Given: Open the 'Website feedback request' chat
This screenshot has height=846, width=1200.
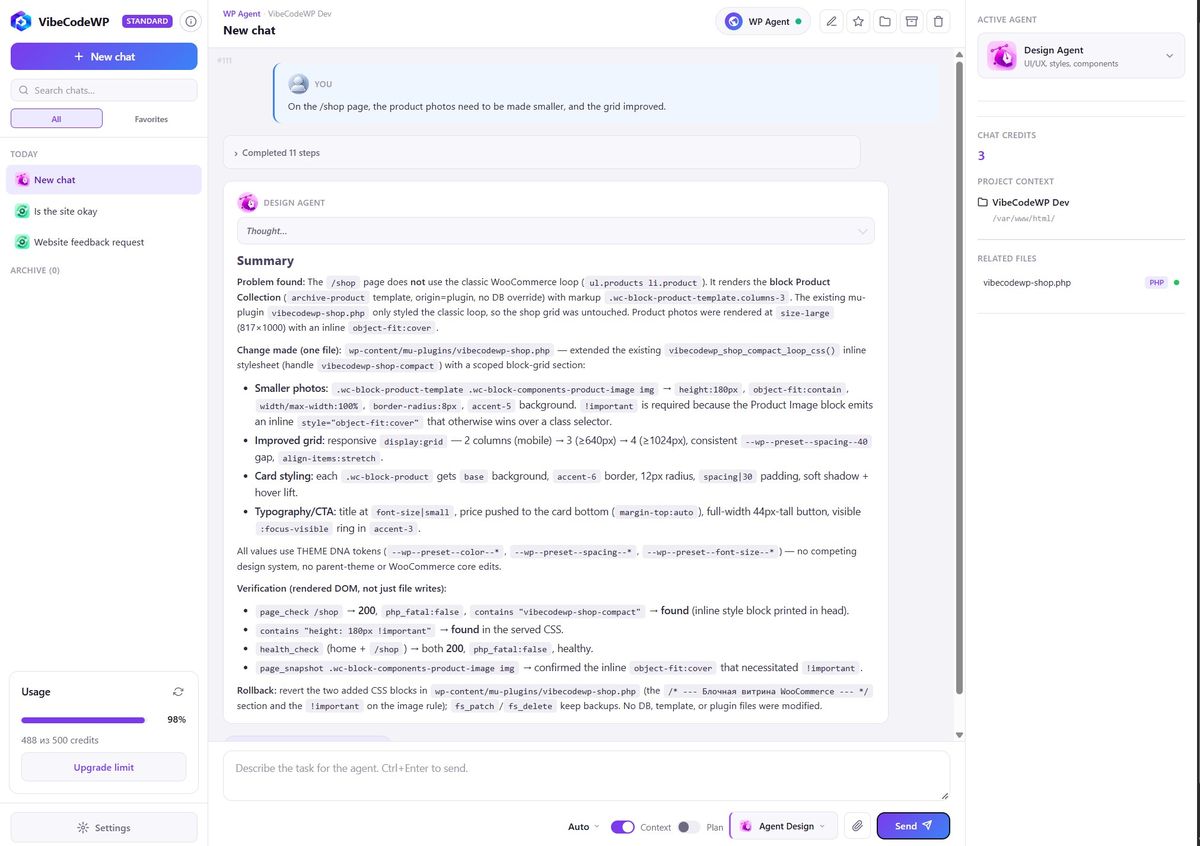Looking at the screenshot, I should pyautogui.click(x=103, y=242).
